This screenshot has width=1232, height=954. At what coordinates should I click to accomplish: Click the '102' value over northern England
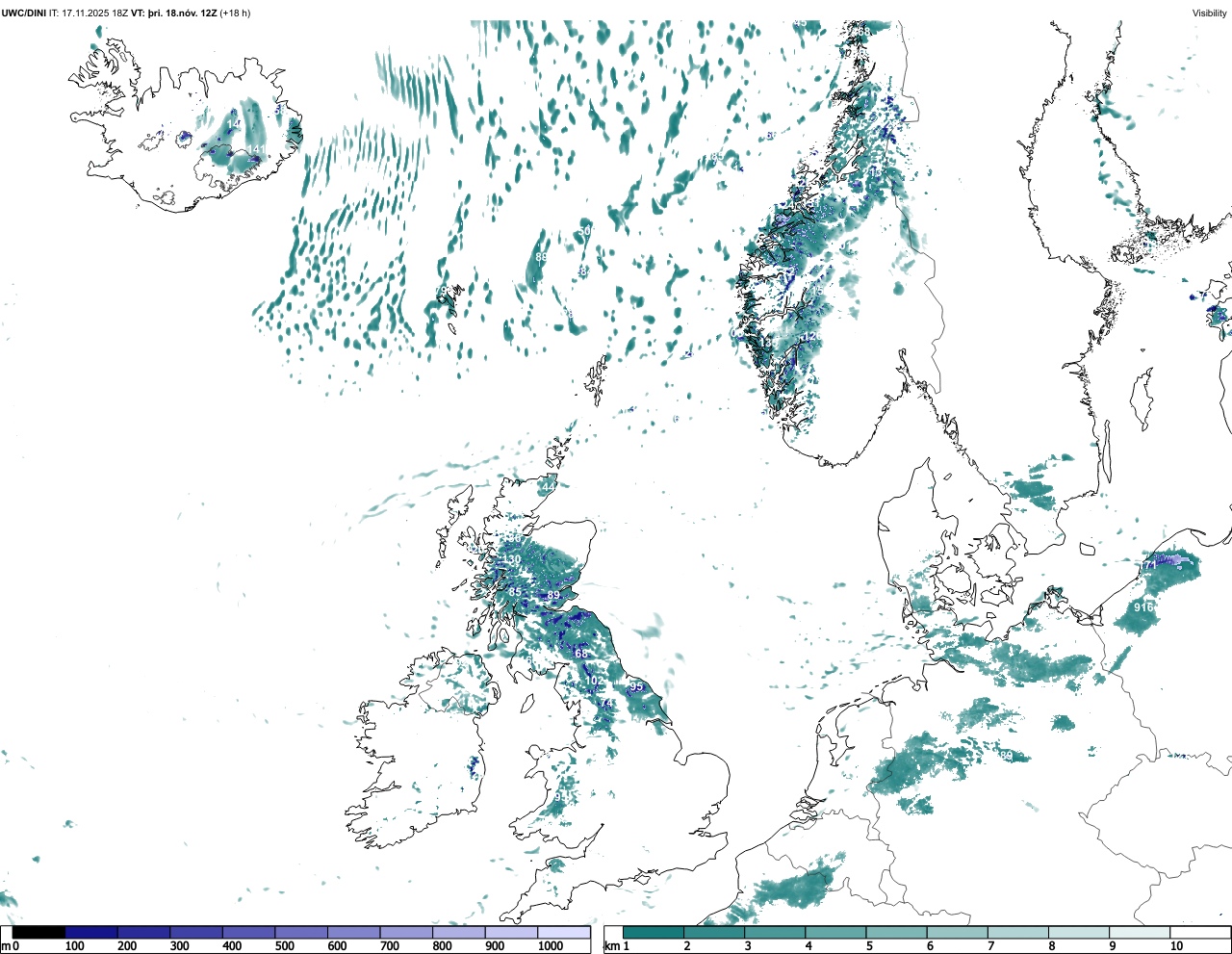click(x=595, y=681)
